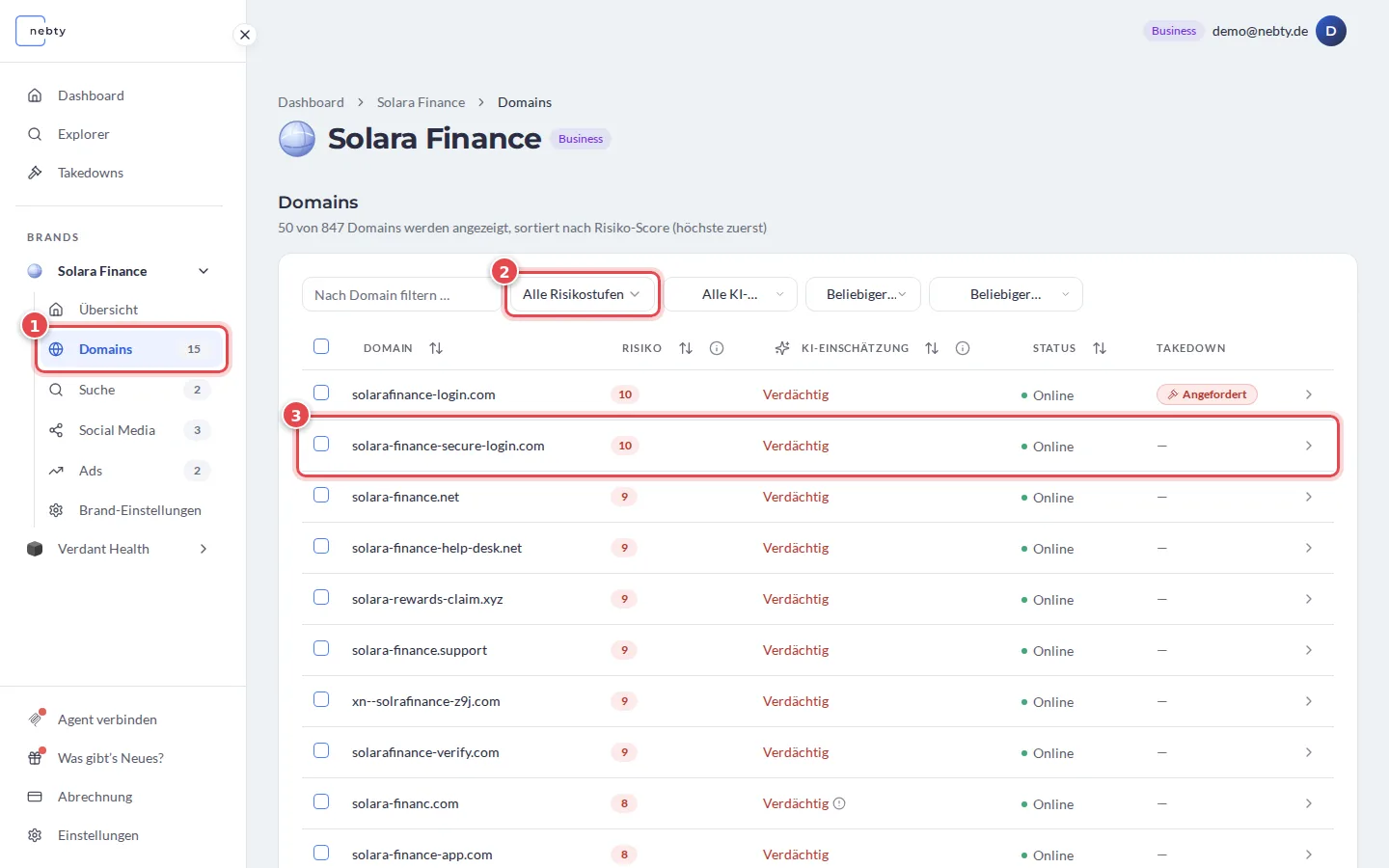Click the Explorer magnifier icon
Image resolution: width=1389 pixels, height=868 pixels.
pos(35,134)
